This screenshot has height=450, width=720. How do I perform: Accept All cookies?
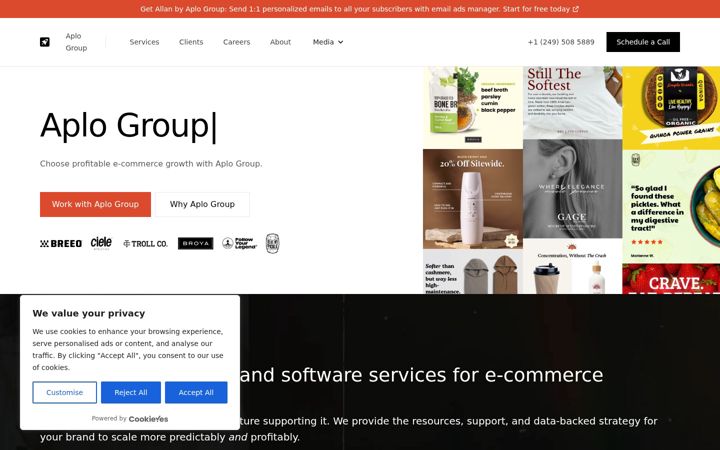[196, 393]
